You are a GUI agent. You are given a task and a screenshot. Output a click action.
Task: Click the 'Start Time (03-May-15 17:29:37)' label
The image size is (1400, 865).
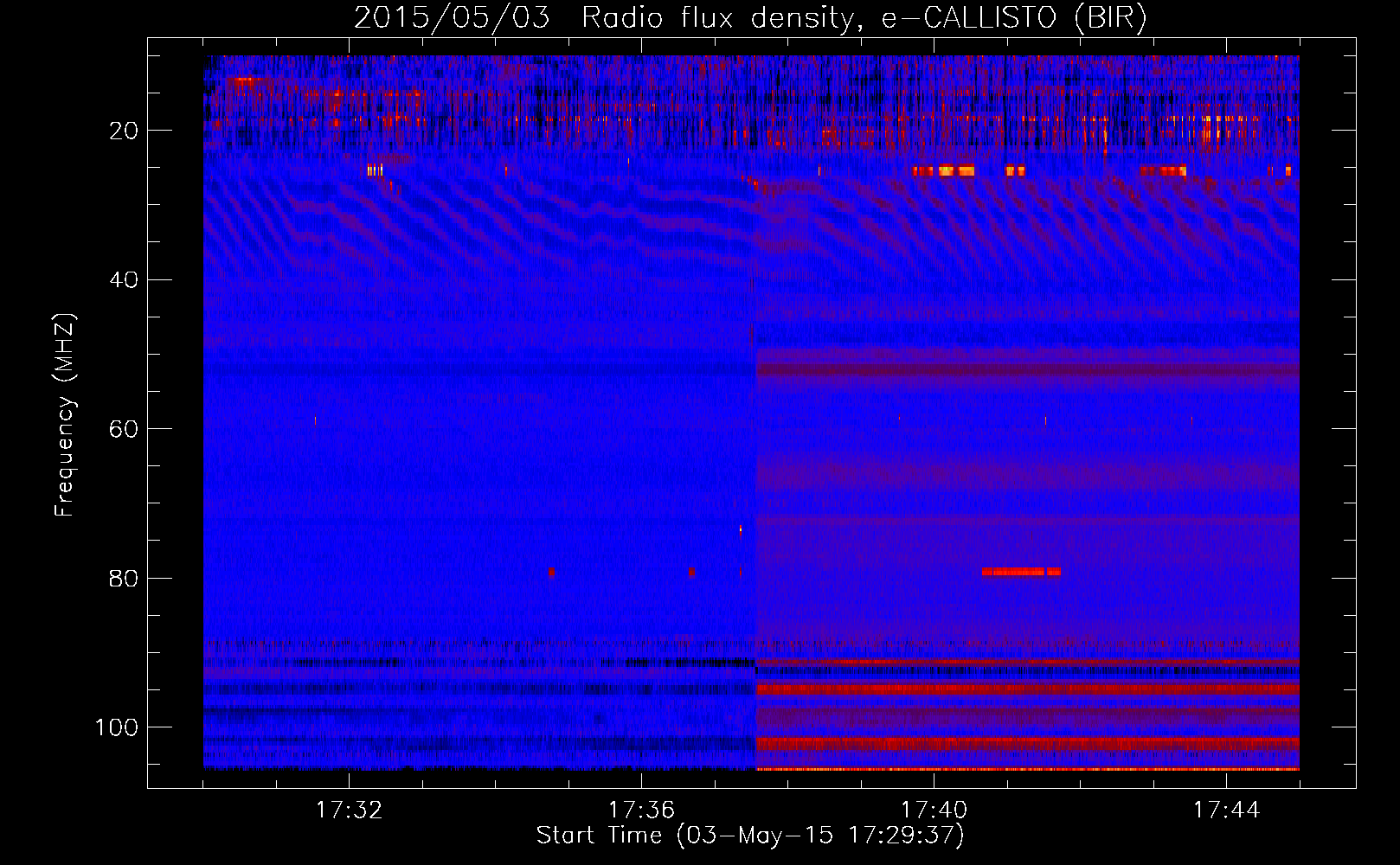tap(750, 836)
